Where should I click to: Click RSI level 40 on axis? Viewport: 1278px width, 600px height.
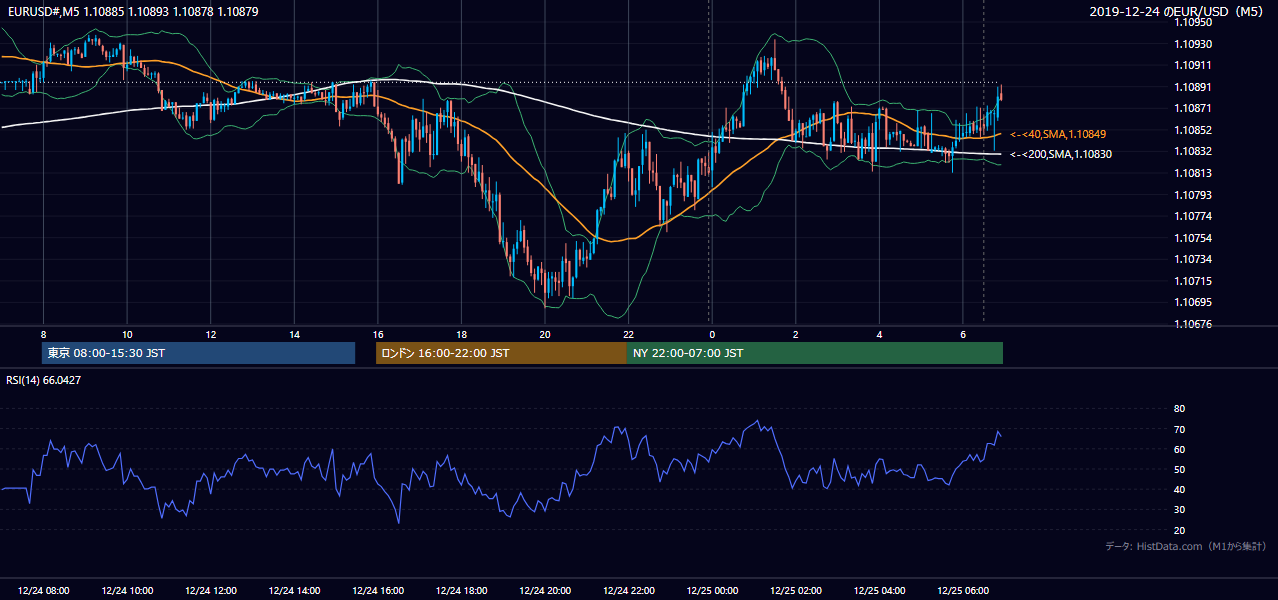click(x=1179, y=489)
